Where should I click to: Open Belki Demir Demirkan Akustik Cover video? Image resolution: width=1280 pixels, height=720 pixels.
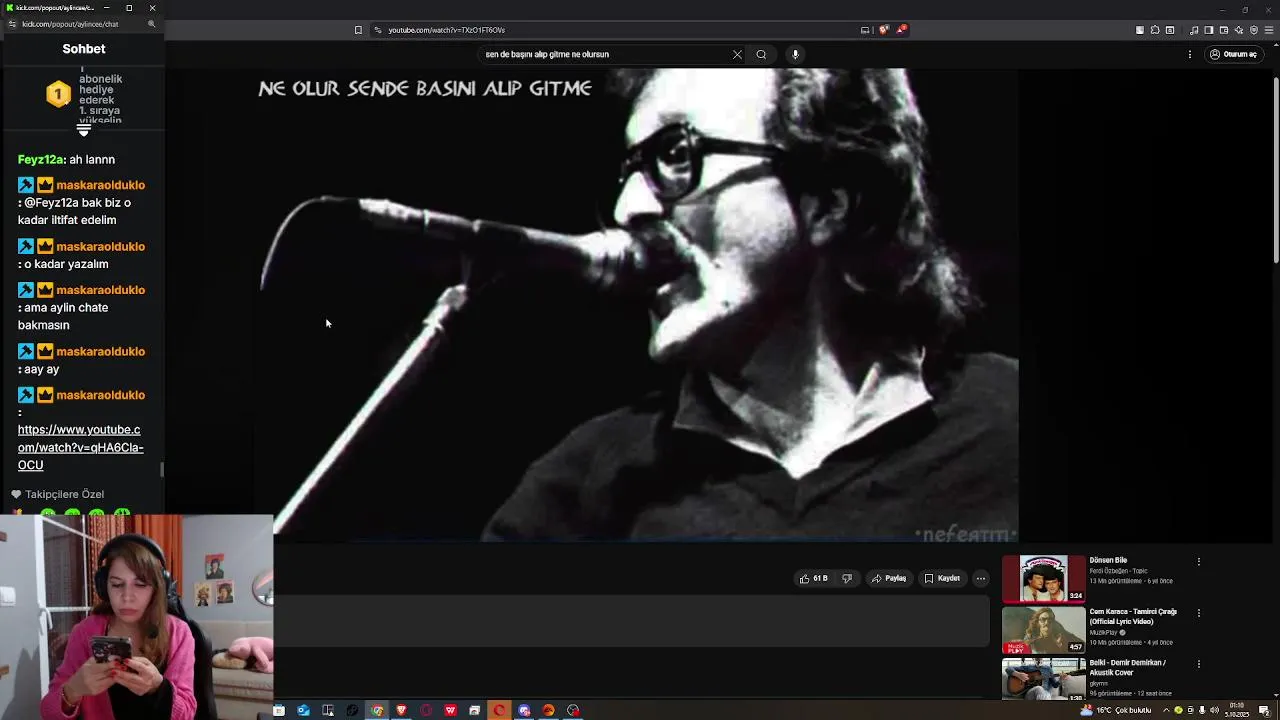coord(1043,679)
